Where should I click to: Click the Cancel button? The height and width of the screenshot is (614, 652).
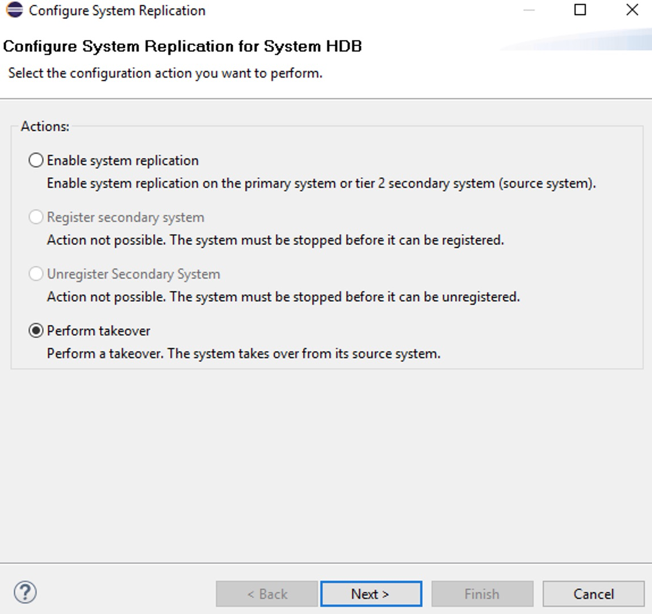tap(593, 594)
